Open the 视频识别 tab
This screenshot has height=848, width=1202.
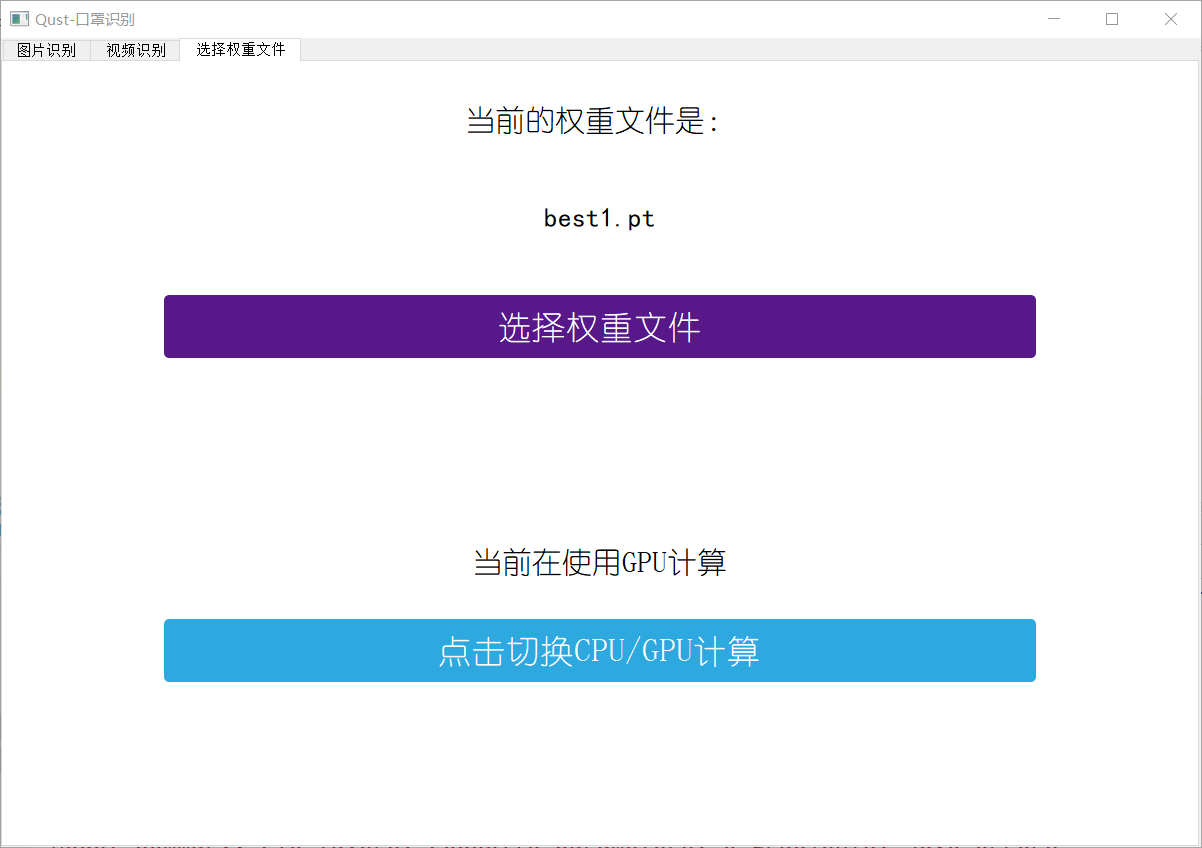[x=136, y=50]
